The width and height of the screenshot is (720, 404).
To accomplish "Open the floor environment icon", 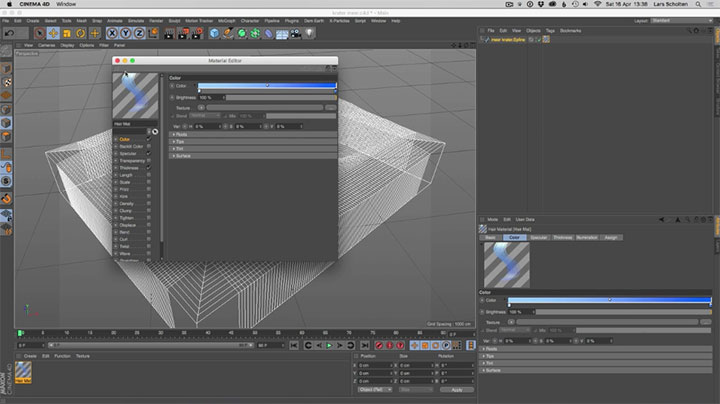I will (x=282, y=33).
